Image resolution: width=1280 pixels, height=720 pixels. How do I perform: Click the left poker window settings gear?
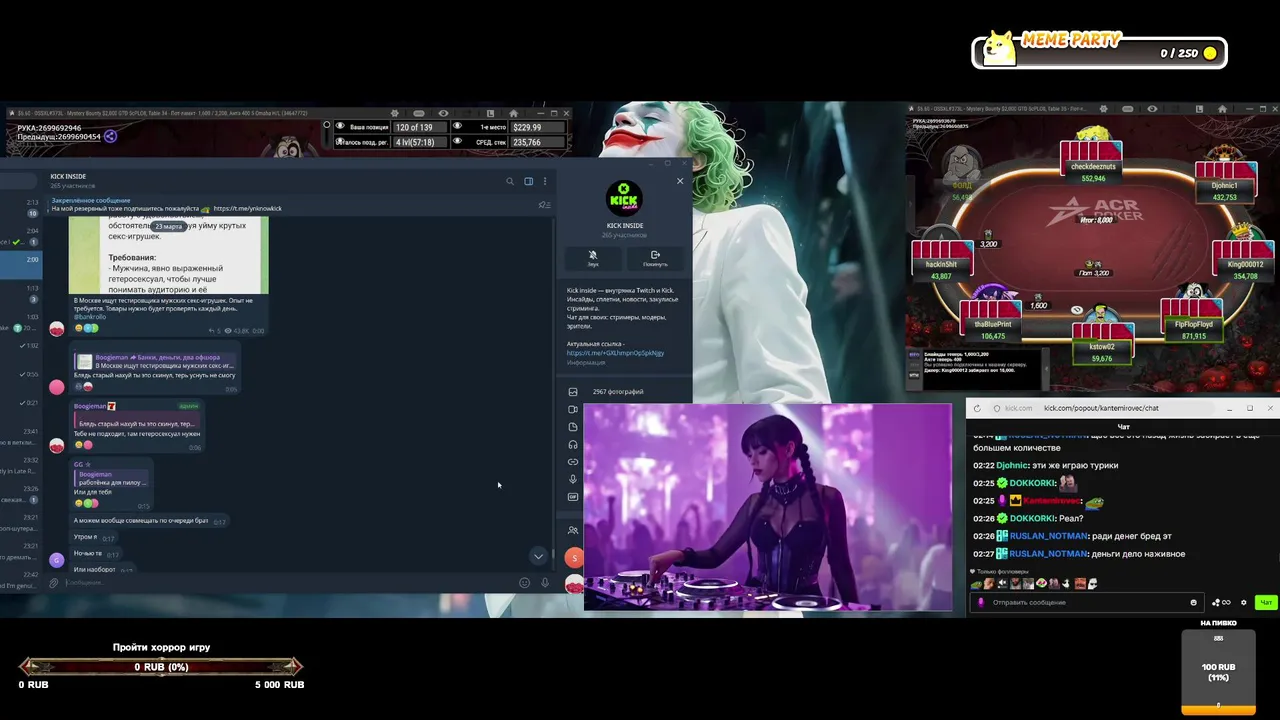395,113
